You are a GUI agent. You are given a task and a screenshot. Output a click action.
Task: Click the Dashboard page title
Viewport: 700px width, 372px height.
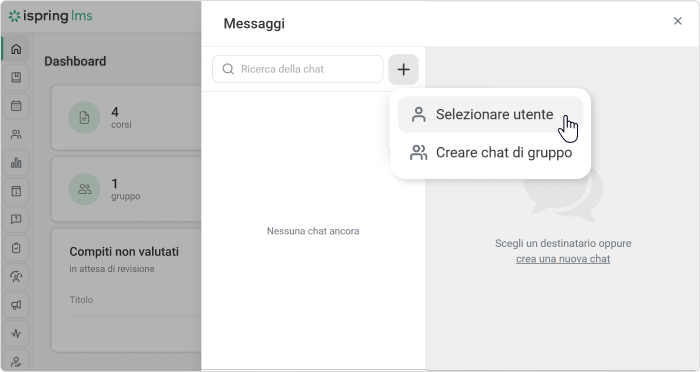point(75,61)
